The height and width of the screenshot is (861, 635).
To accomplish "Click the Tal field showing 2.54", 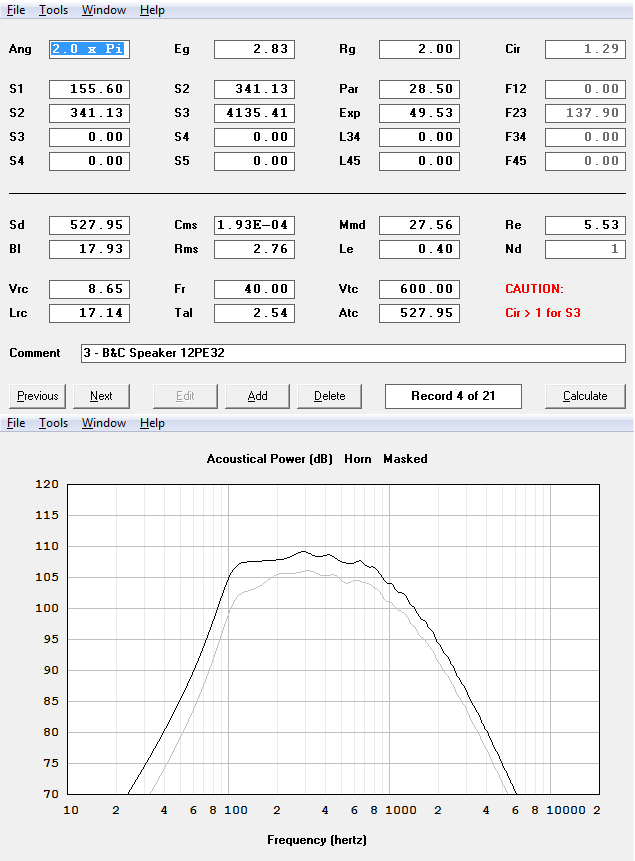I will pyautogui.click(x=254, y=314).
